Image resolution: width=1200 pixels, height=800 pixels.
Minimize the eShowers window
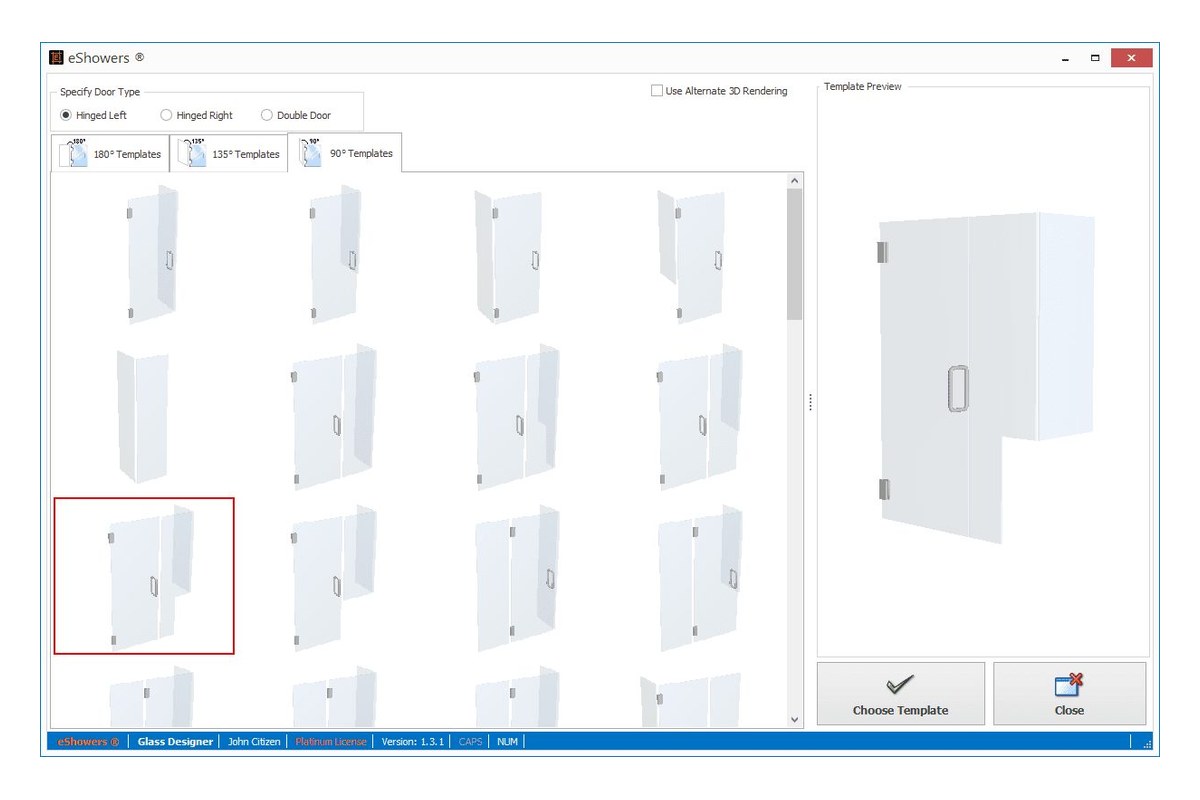(x=1067, y=58)
